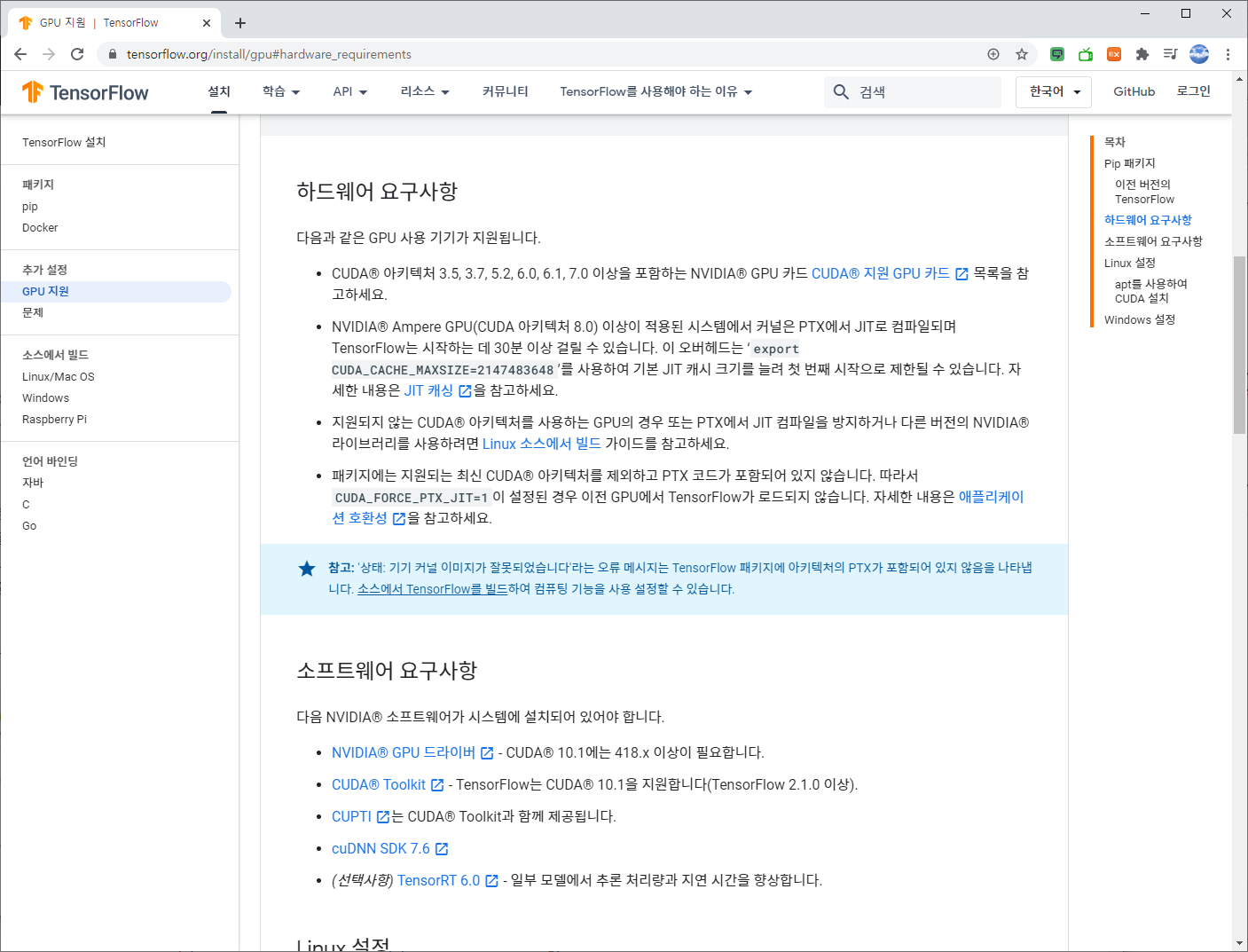Click the scrollbar down arrow

[1239, 943]
